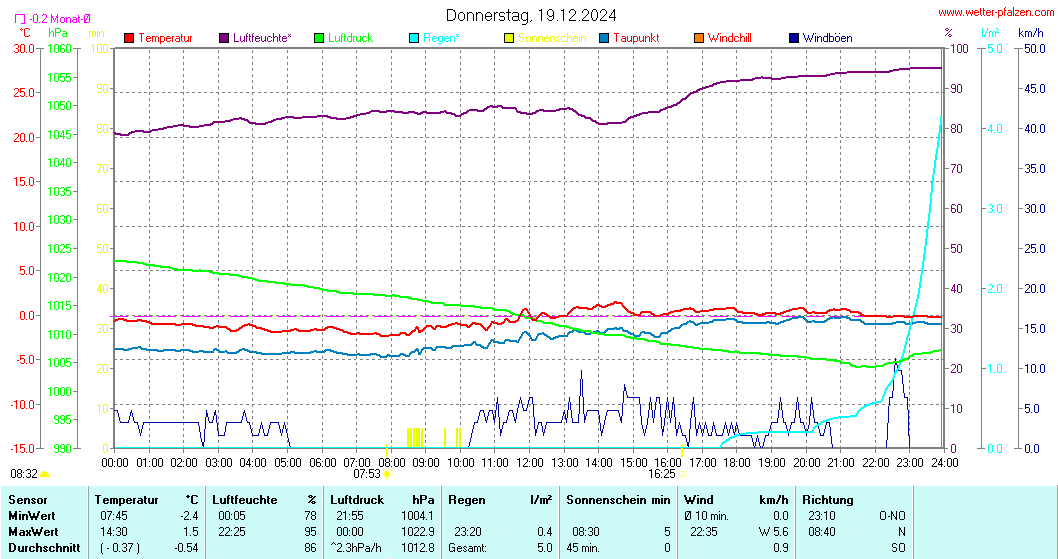Click the hPa axis unit label
This screenshot has width=1058, height=559.
pyautogui.click(x=58, y=32)
